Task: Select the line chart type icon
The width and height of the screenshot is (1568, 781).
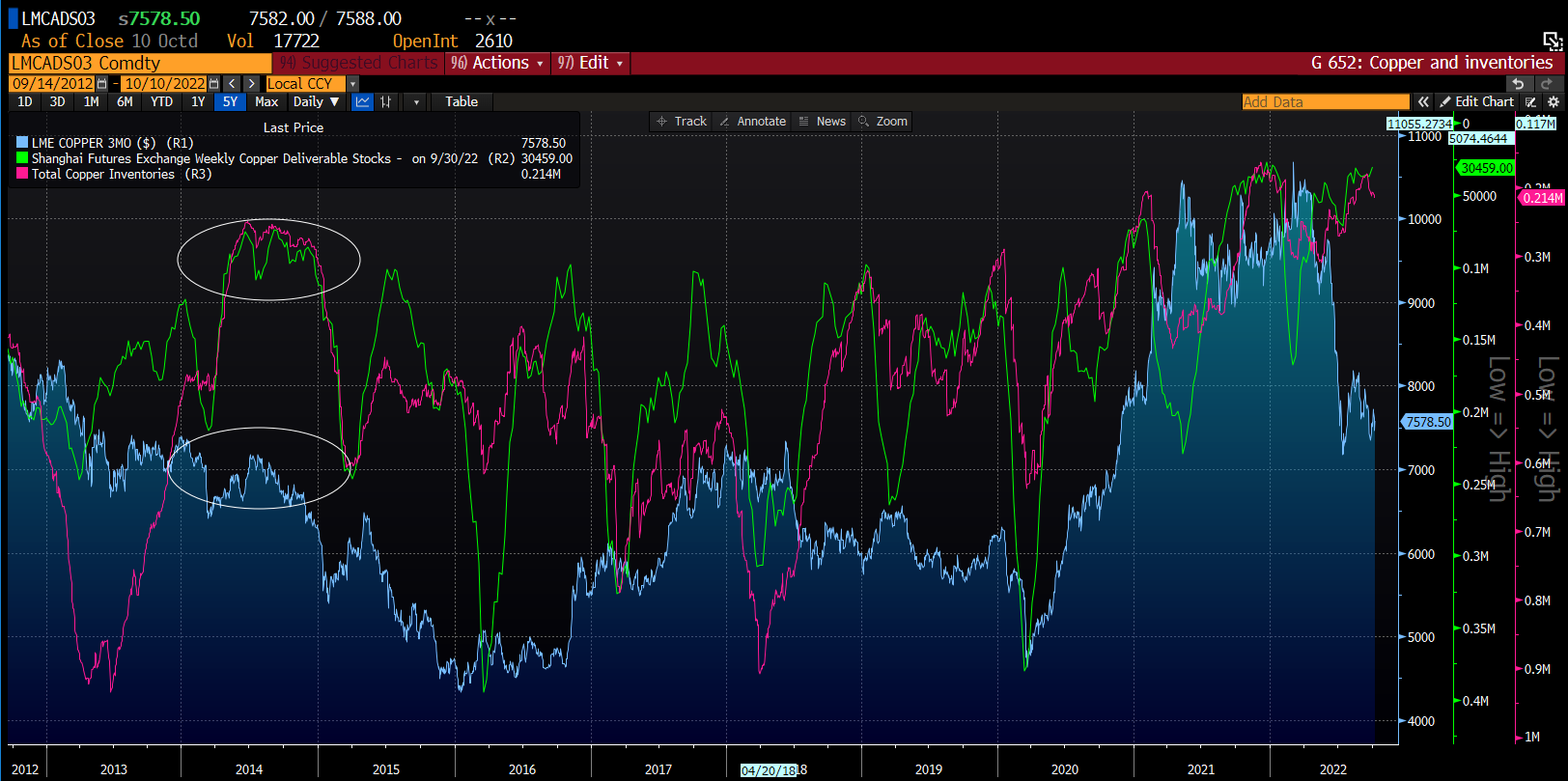Action: click(363, 101)
